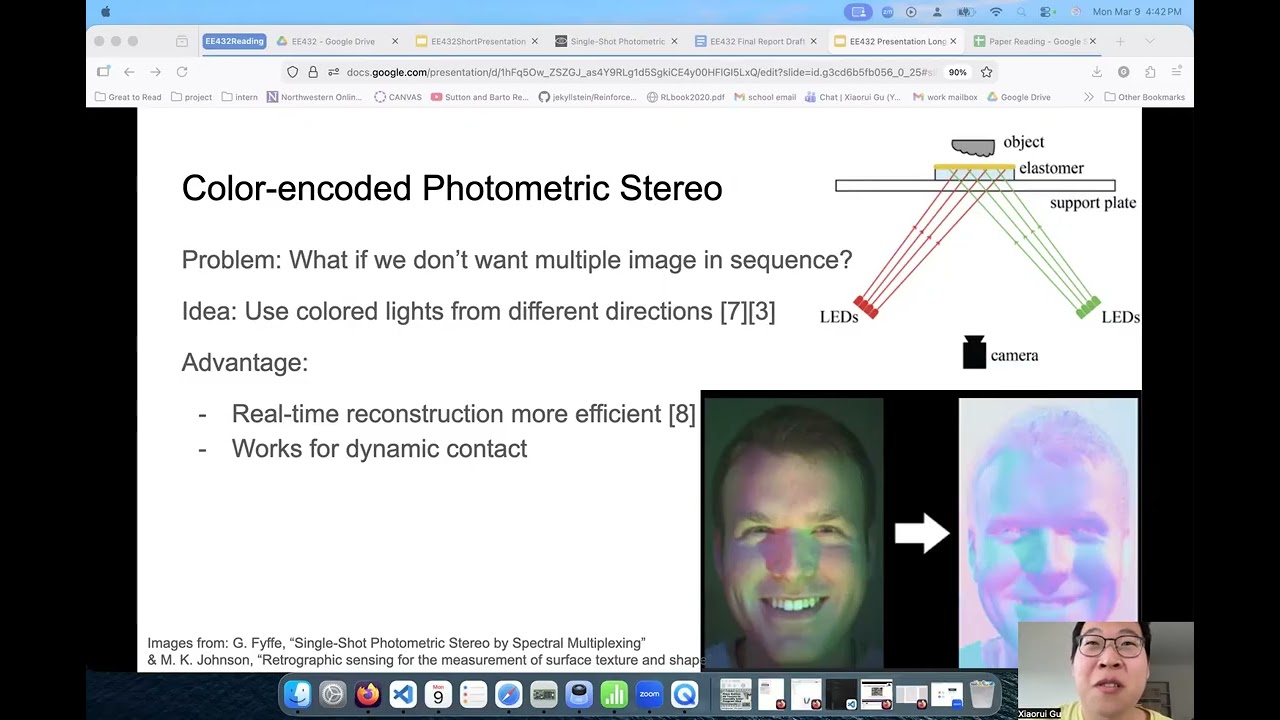The width and height of the screenshot is (1280, 720).
Task: Open the Great to Read bookmark folder
Action: point(128,97)
